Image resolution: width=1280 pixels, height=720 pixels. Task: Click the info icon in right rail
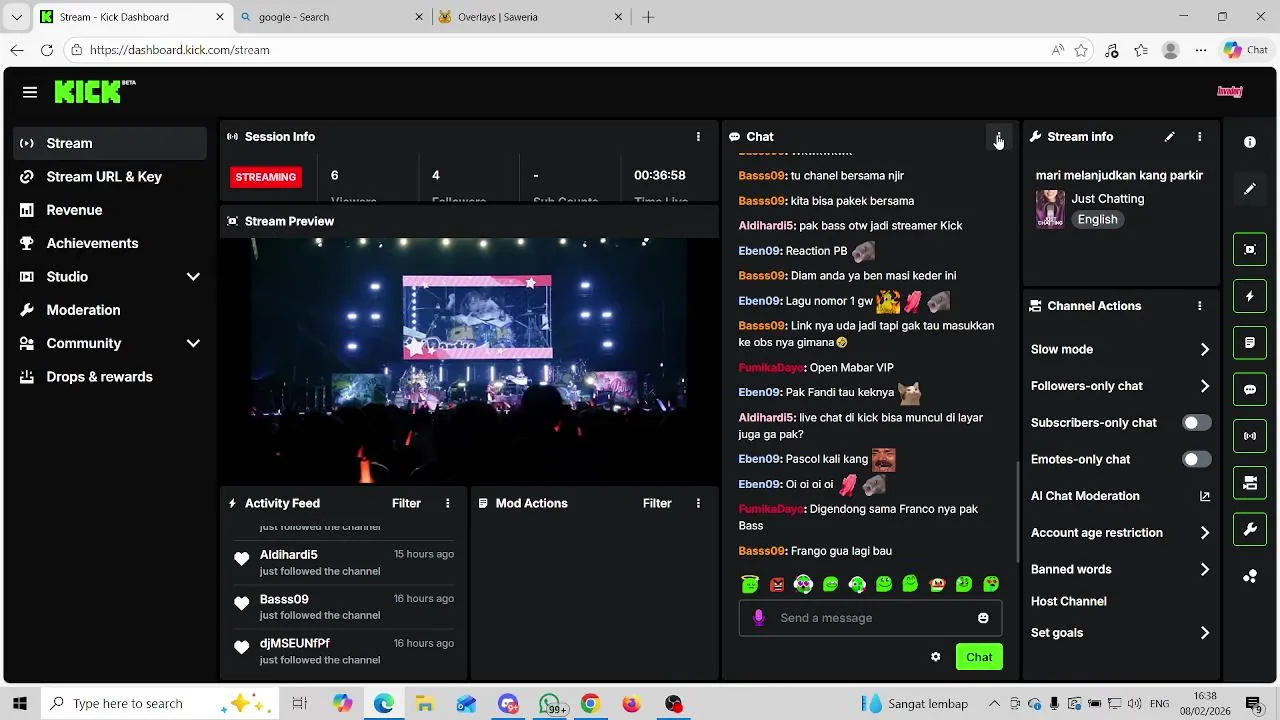pyautogui.click(x=1250, y=142)
